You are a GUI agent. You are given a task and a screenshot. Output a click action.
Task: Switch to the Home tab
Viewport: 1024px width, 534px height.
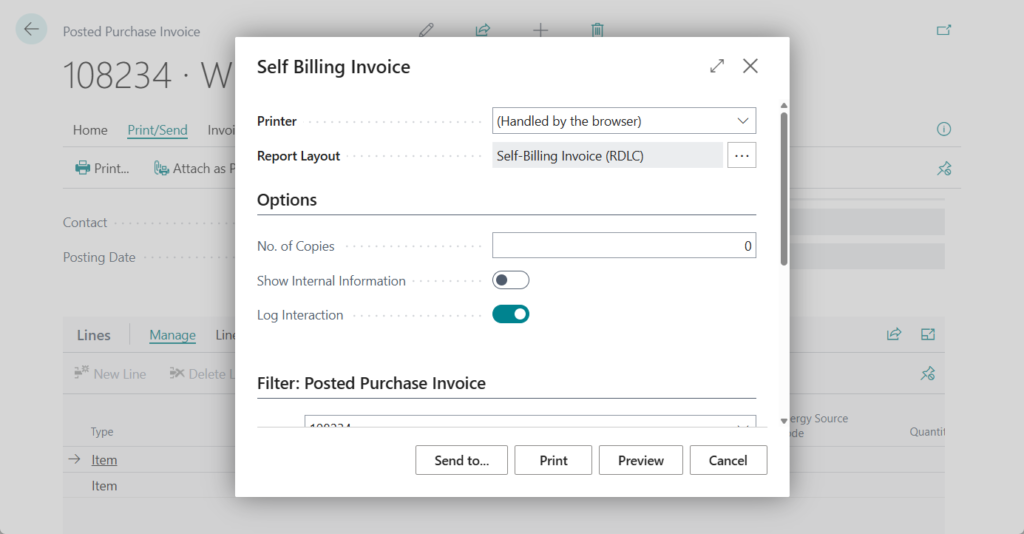(90, 130)
